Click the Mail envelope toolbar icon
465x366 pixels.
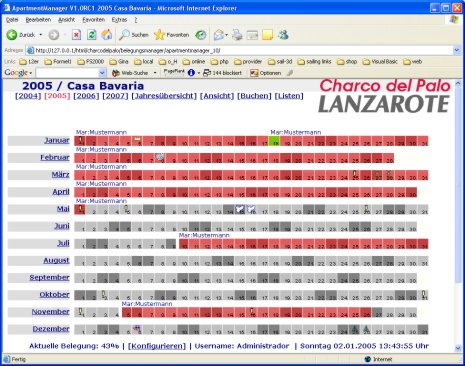click(x=219, y=35)
